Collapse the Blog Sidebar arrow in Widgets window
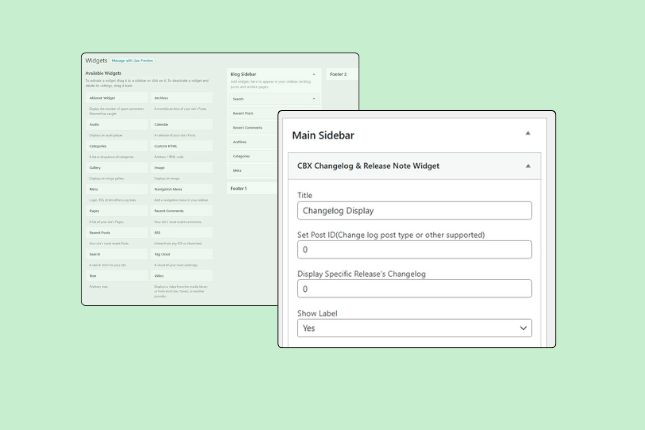Screen dimensions: 645x430 pyautogui.click(x=314, y=74)
